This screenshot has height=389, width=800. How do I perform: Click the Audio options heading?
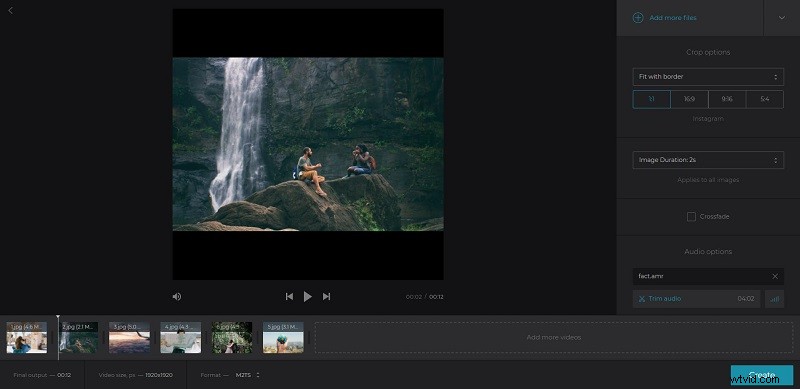(x=708, y=251)
